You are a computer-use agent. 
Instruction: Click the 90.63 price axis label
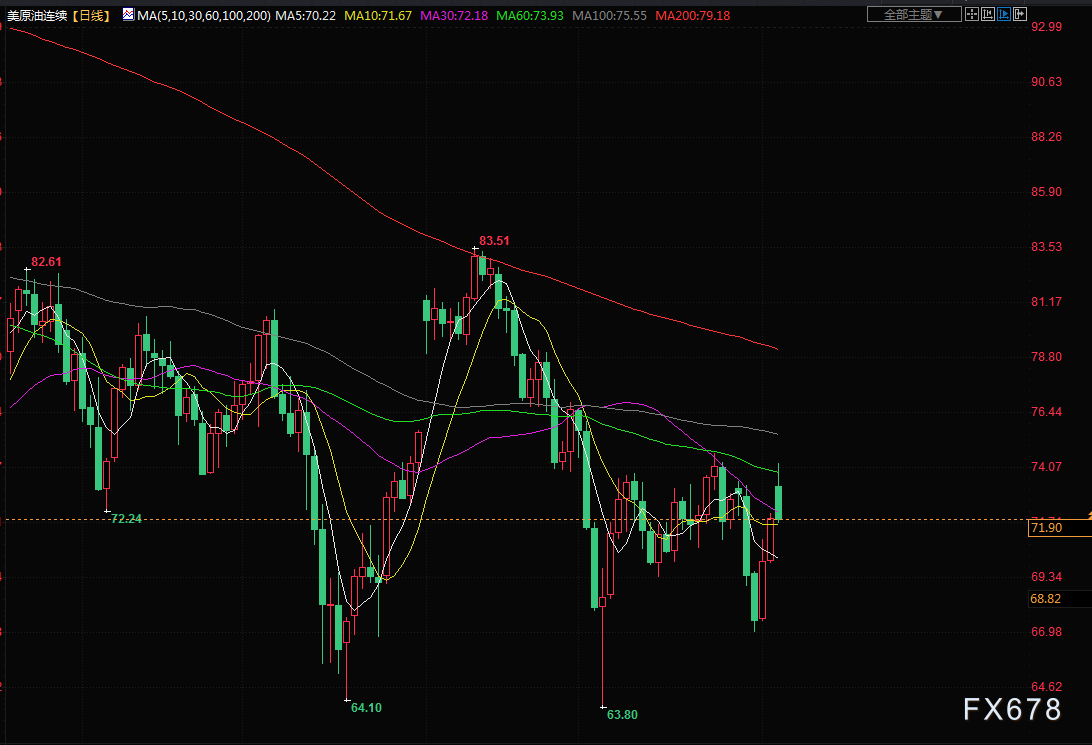click(1046, 81)
